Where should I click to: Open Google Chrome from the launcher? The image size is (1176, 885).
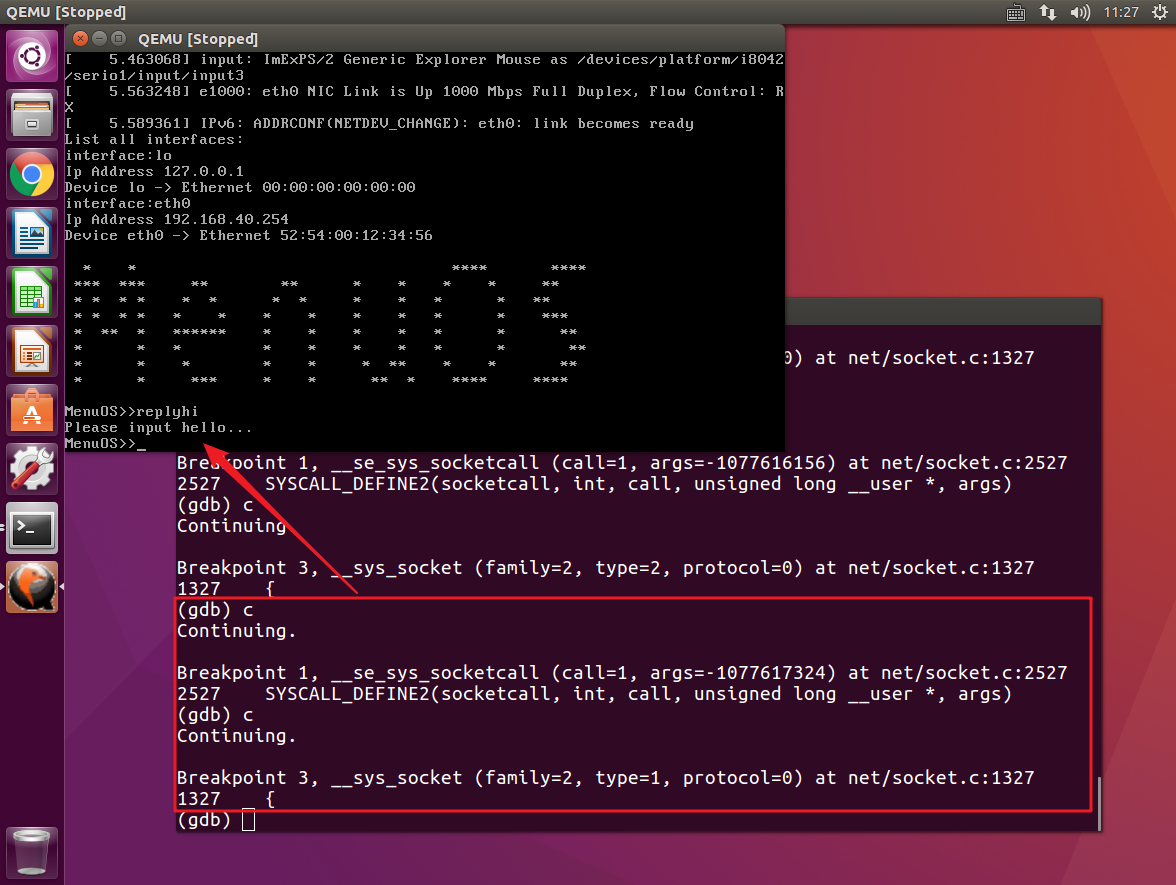point(32,174)
